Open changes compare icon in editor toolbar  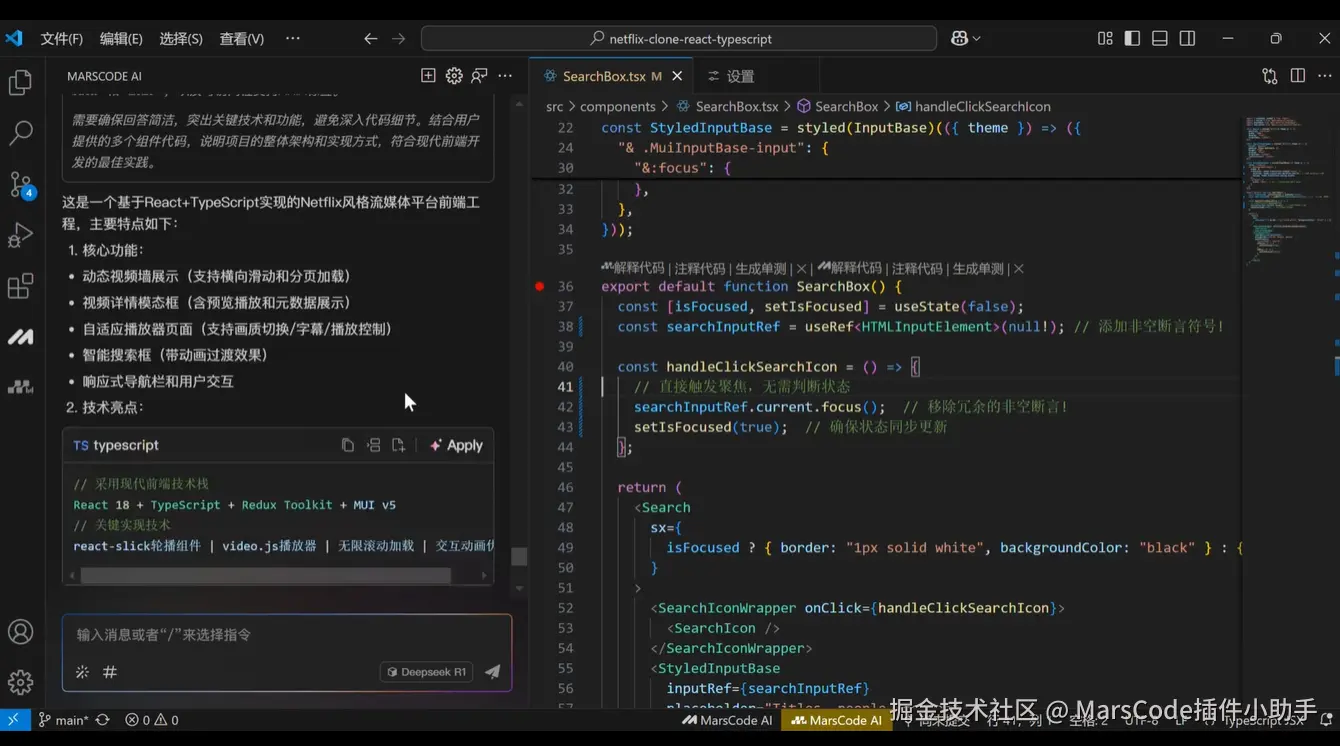point(1270,76)
